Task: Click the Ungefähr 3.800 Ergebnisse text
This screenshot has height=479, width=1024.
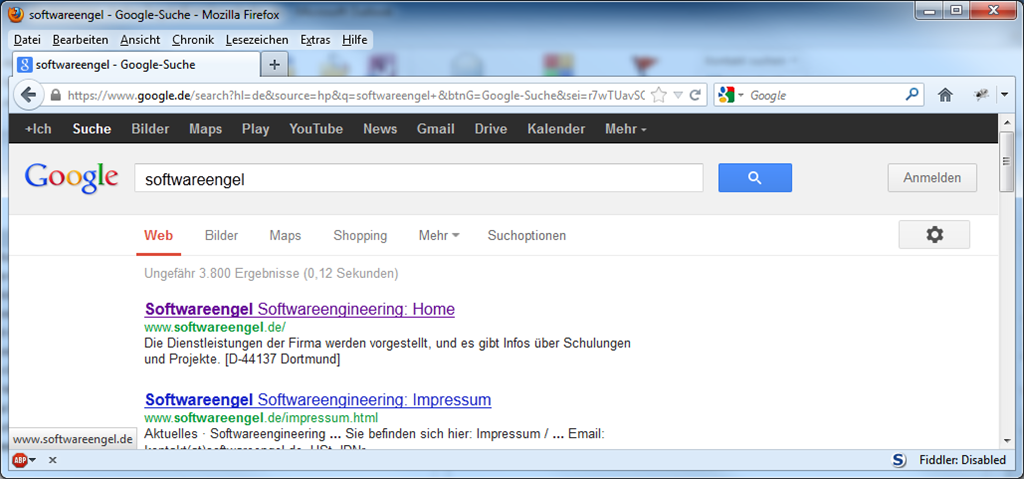Action: pyautogui.click(x=271, y=273)
